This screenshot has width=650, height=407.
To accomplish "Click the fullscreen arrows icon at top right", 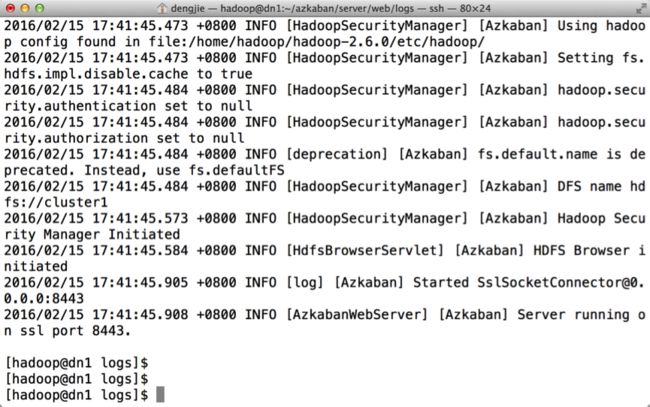I will (x=641, y=8).
